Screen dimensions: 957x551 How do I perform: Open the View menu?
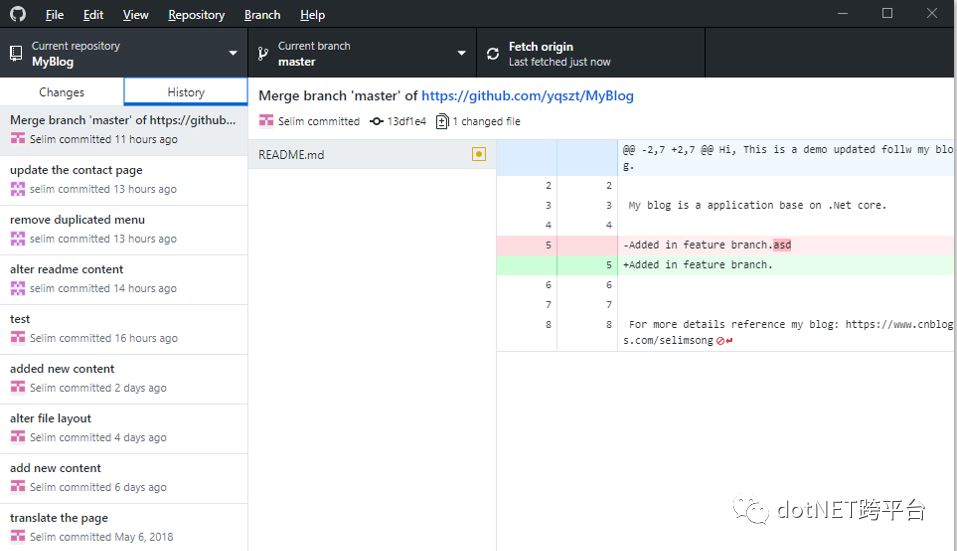tap(135, 15)
